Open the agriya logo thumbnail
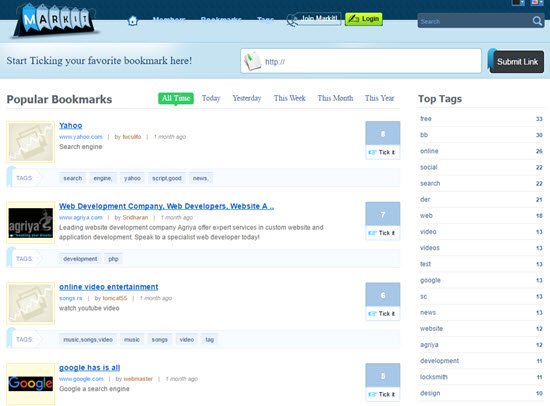 pos(31,222)
